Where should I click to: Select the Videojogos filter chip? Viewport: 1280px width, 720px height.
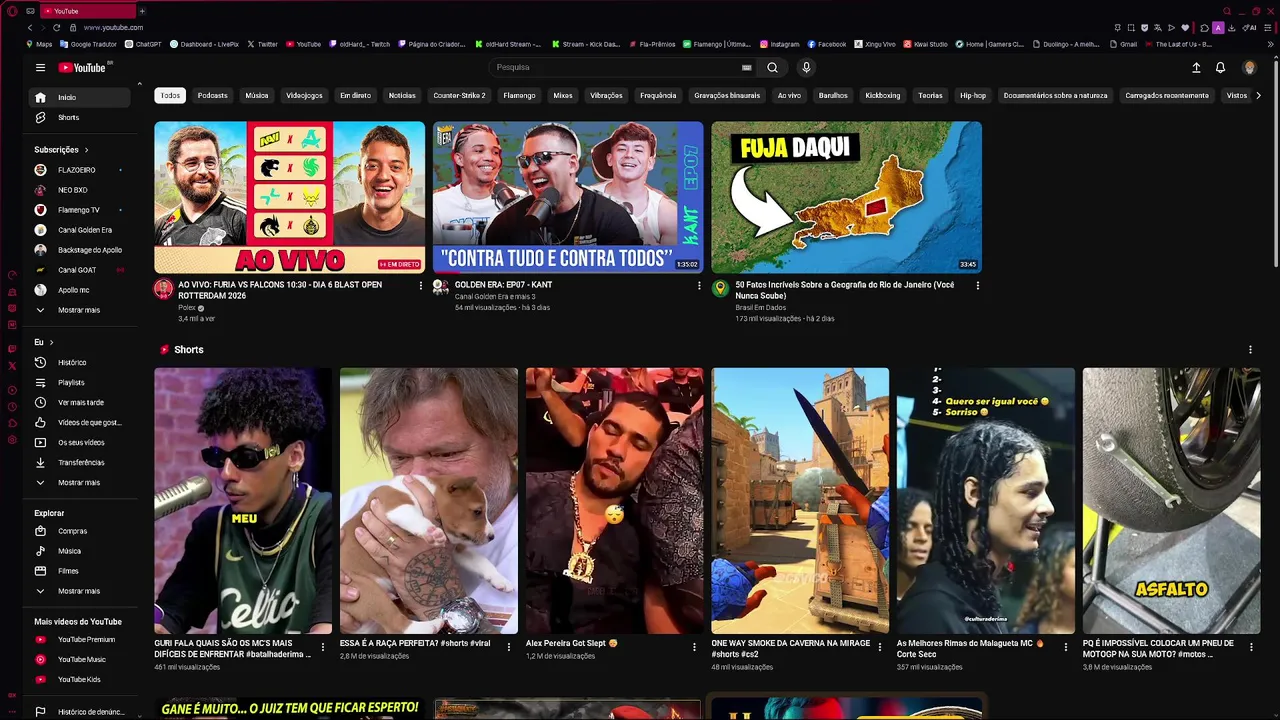coord(304,95)
